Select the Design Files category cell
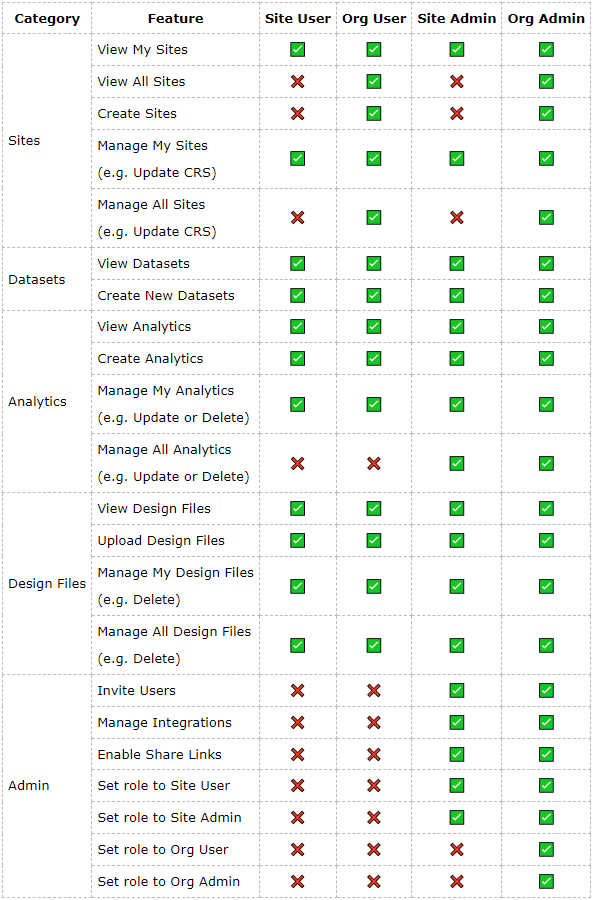 click(47, 584)
